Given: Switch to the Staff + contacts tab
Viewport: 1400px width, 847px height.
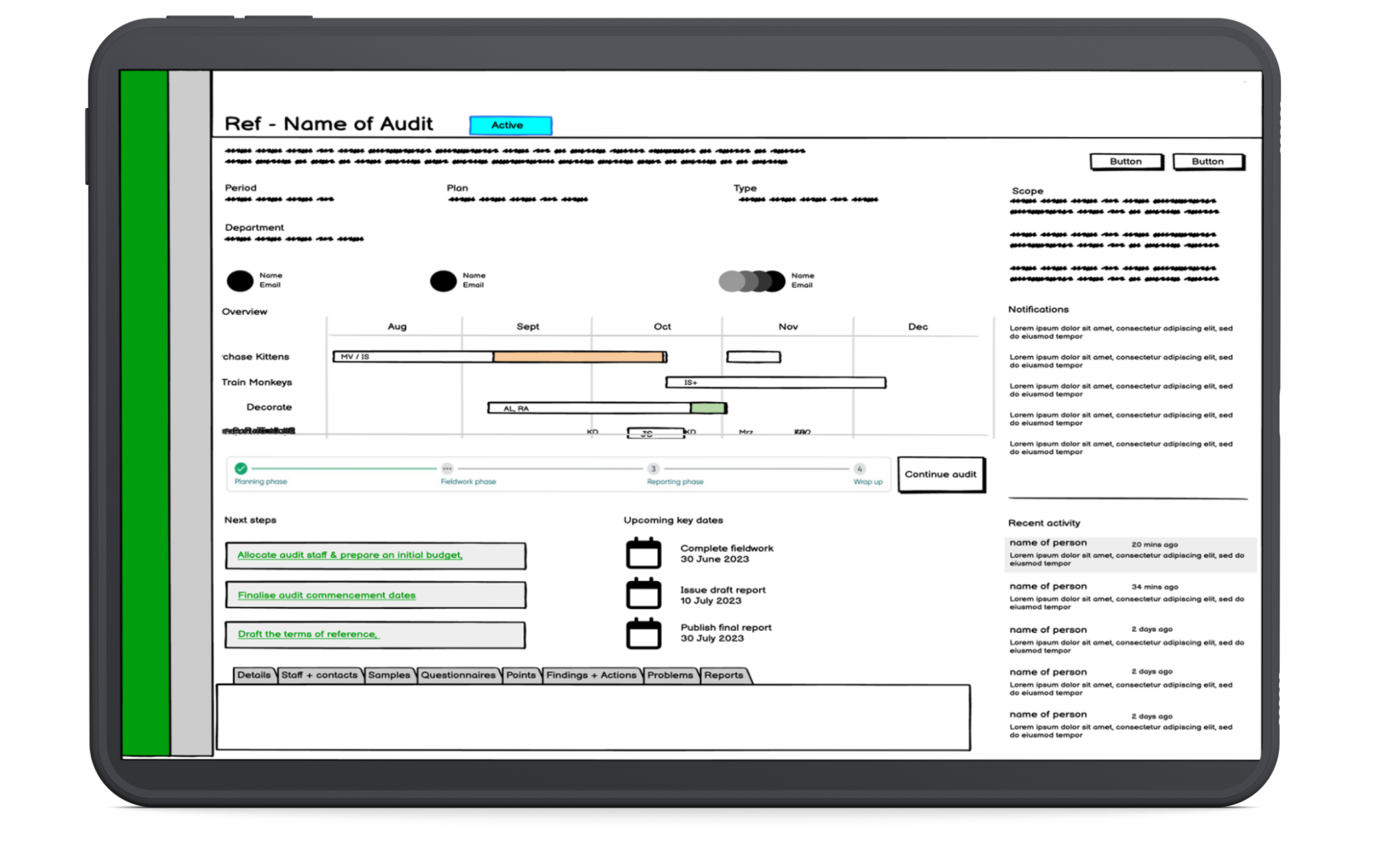Looking at the screenshot, I should 319,675.
